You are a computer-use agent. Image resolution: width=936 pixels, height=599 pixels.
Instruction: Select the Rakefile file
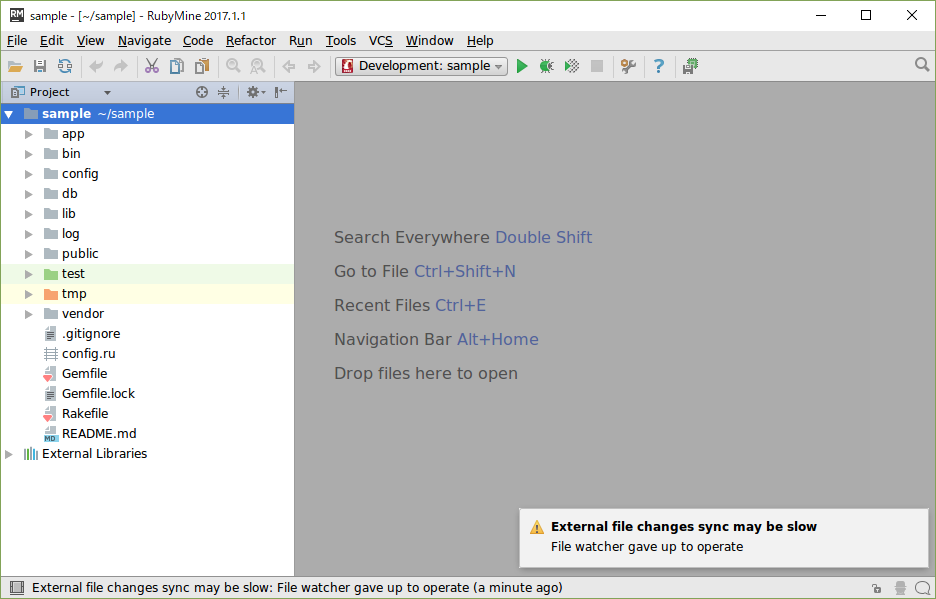147,414
